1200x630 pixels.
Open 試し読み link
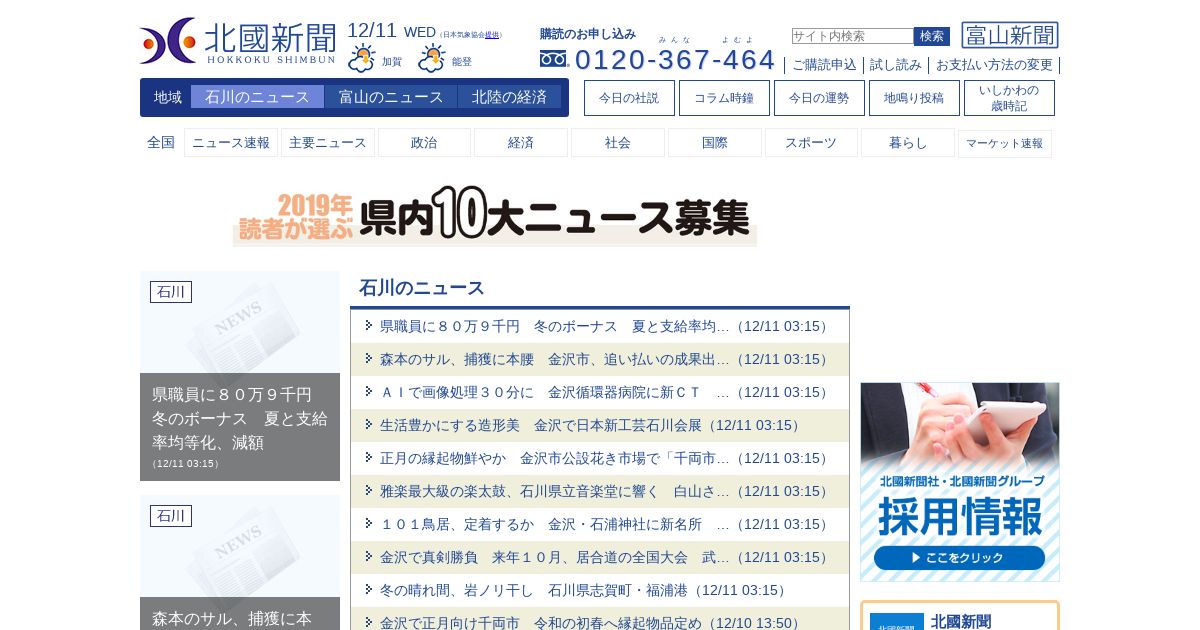point(896,65)
